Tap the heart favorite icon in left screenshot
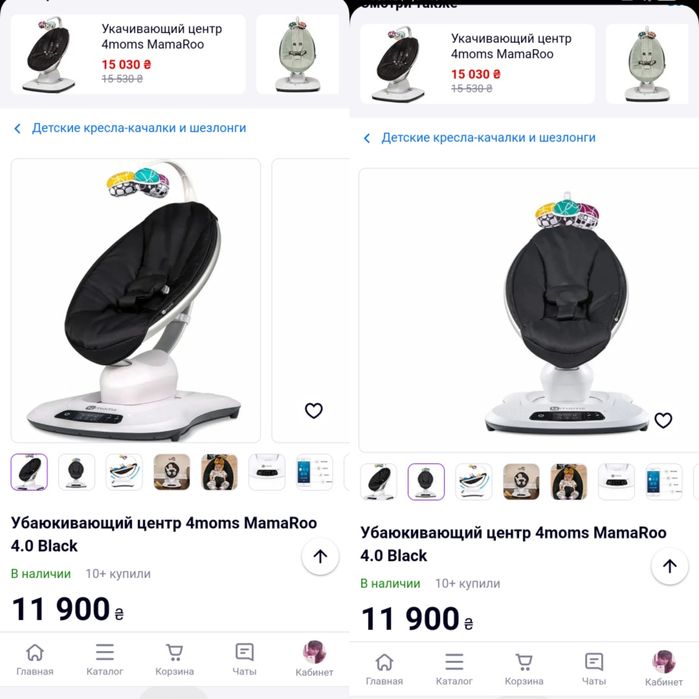The image size is (699, 699). click(x=314, y=410)
